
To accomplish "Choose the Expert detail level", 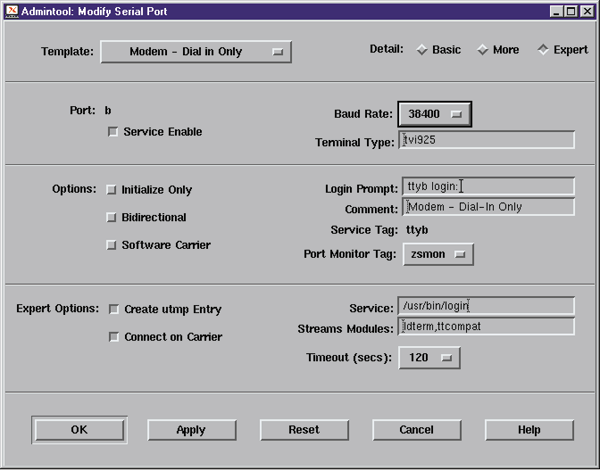I will [544, 50].
